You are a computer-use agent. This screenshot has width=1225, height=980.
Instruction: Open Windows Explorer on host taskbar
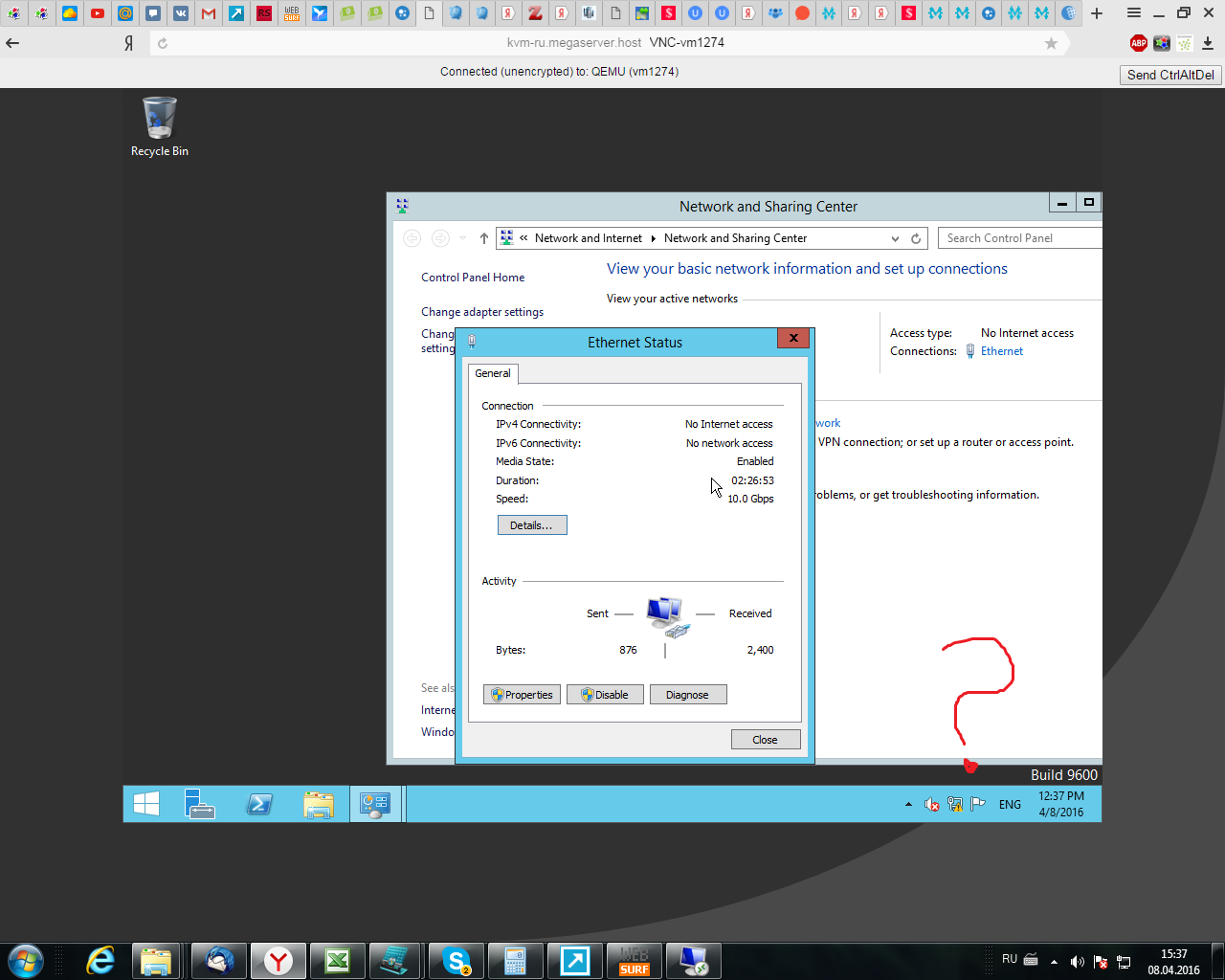pyautogui.click(x=155, y=961)
